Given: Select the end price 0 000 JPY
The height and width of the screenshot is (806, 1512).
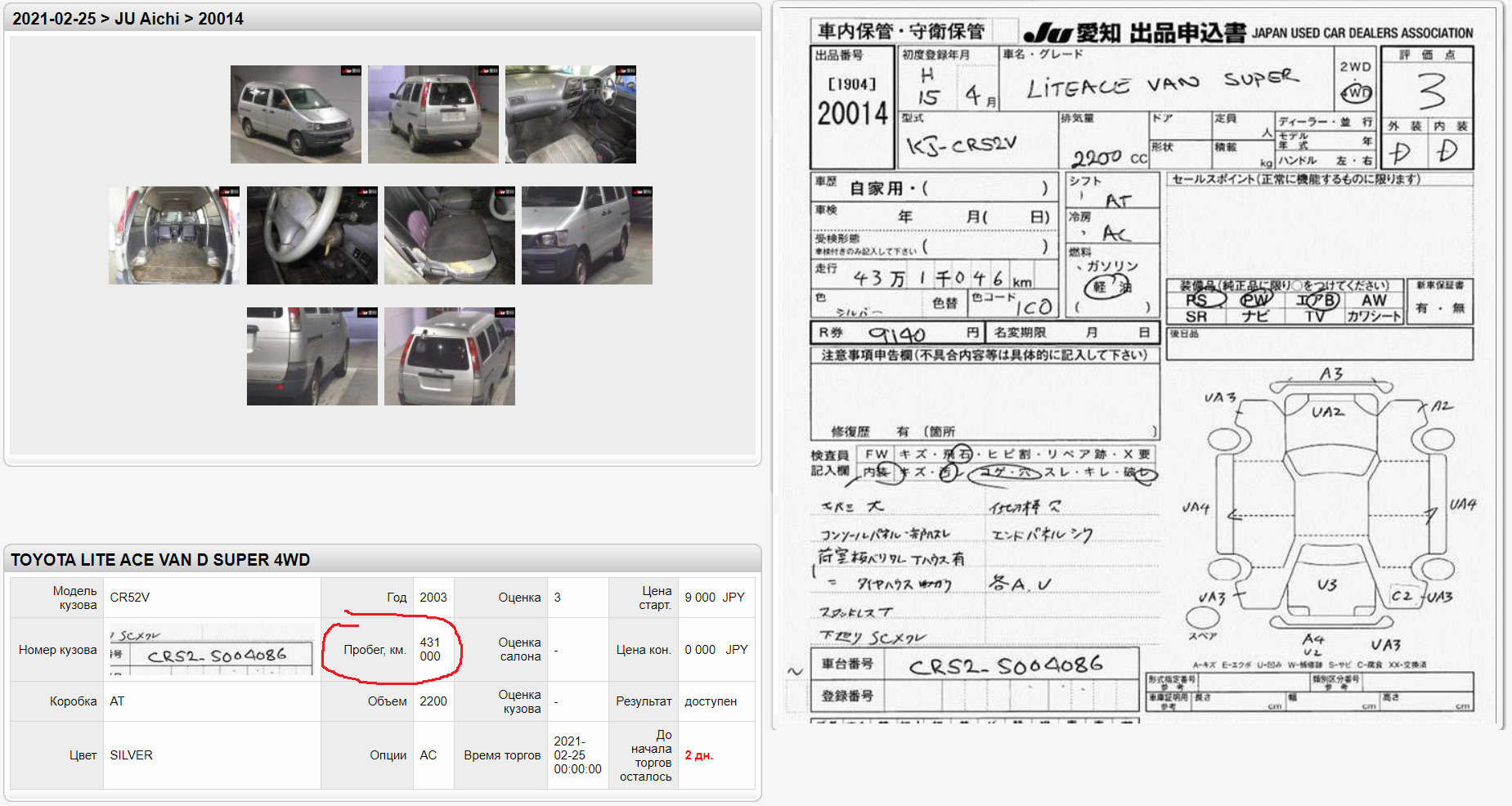Looking at the screenshot, I should click(x=716, y=650).
